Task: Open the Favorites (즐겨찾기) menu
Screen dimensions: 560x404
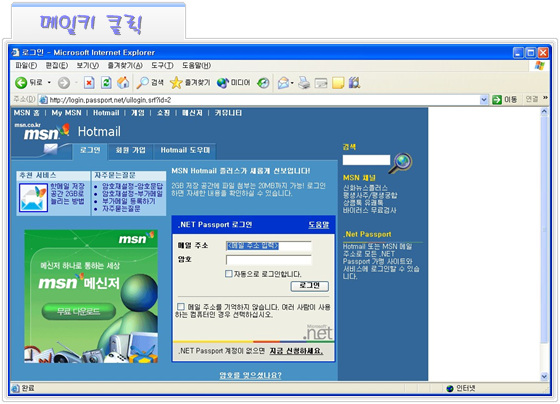Action: (x=125, y=66)
